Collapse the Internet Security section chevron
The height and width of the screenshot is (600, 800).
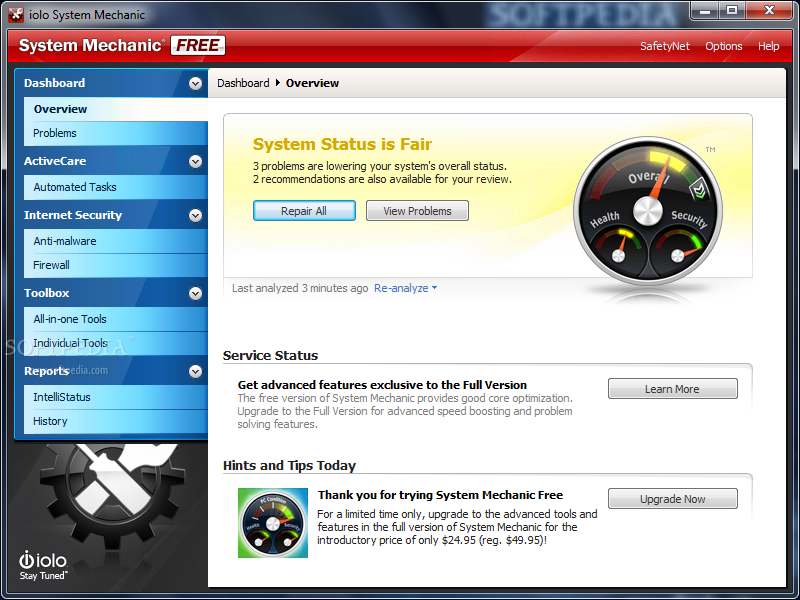(195, 216)
